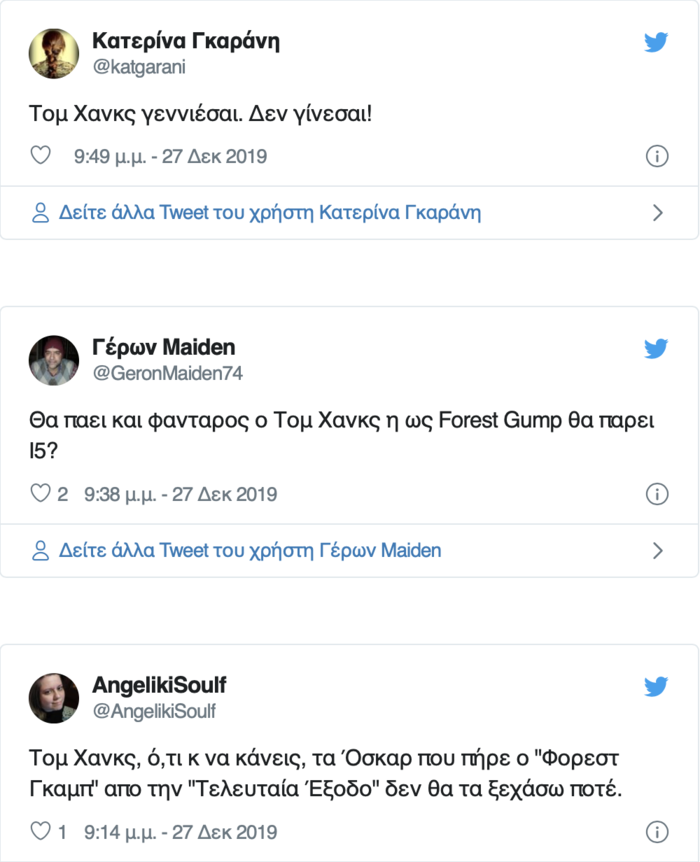Click the person icon next to Δείτε άλλα Tweet
The image size is (700, 862).
(x=39, y=212)
